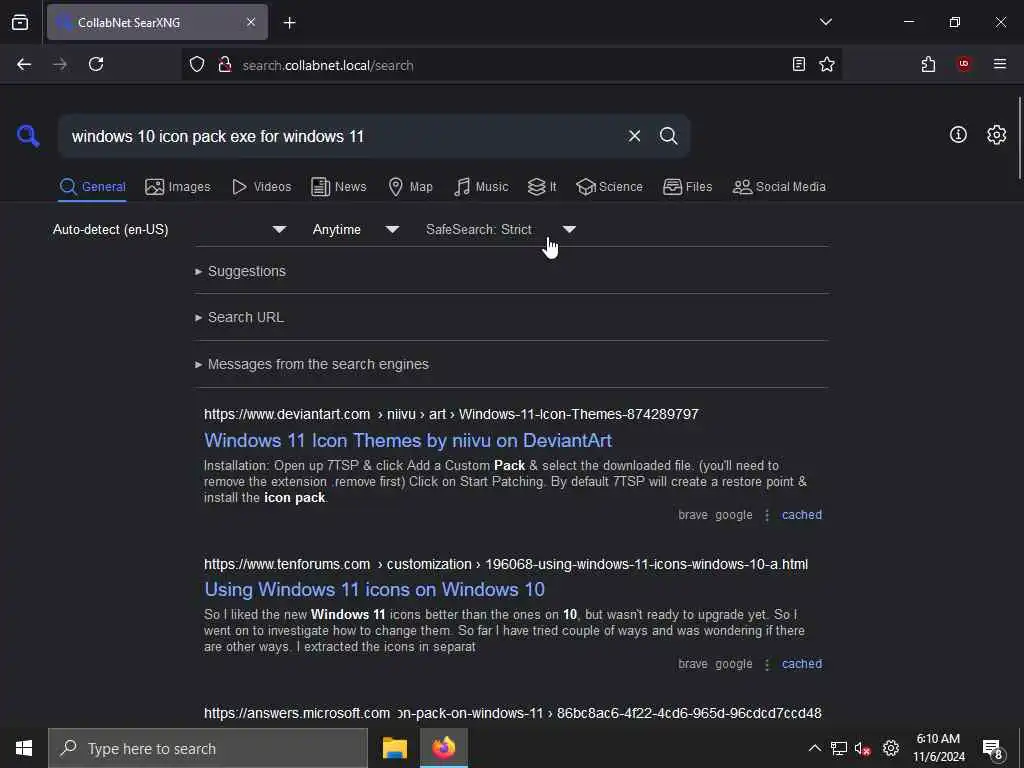The image size is (1024, 768).
Task: Switch to the Files category tab
Action: pyautogui.click(x=687, y=187)
